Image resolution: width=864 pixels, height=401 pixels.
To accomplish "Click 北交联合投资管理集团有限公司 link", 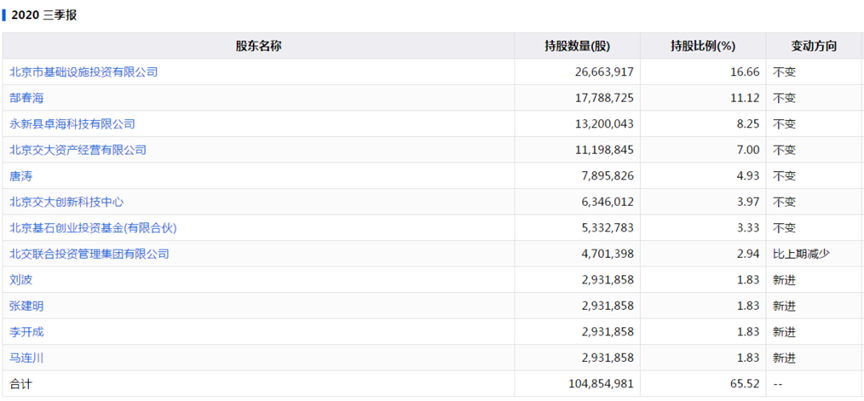I will (x=90, y=254).
